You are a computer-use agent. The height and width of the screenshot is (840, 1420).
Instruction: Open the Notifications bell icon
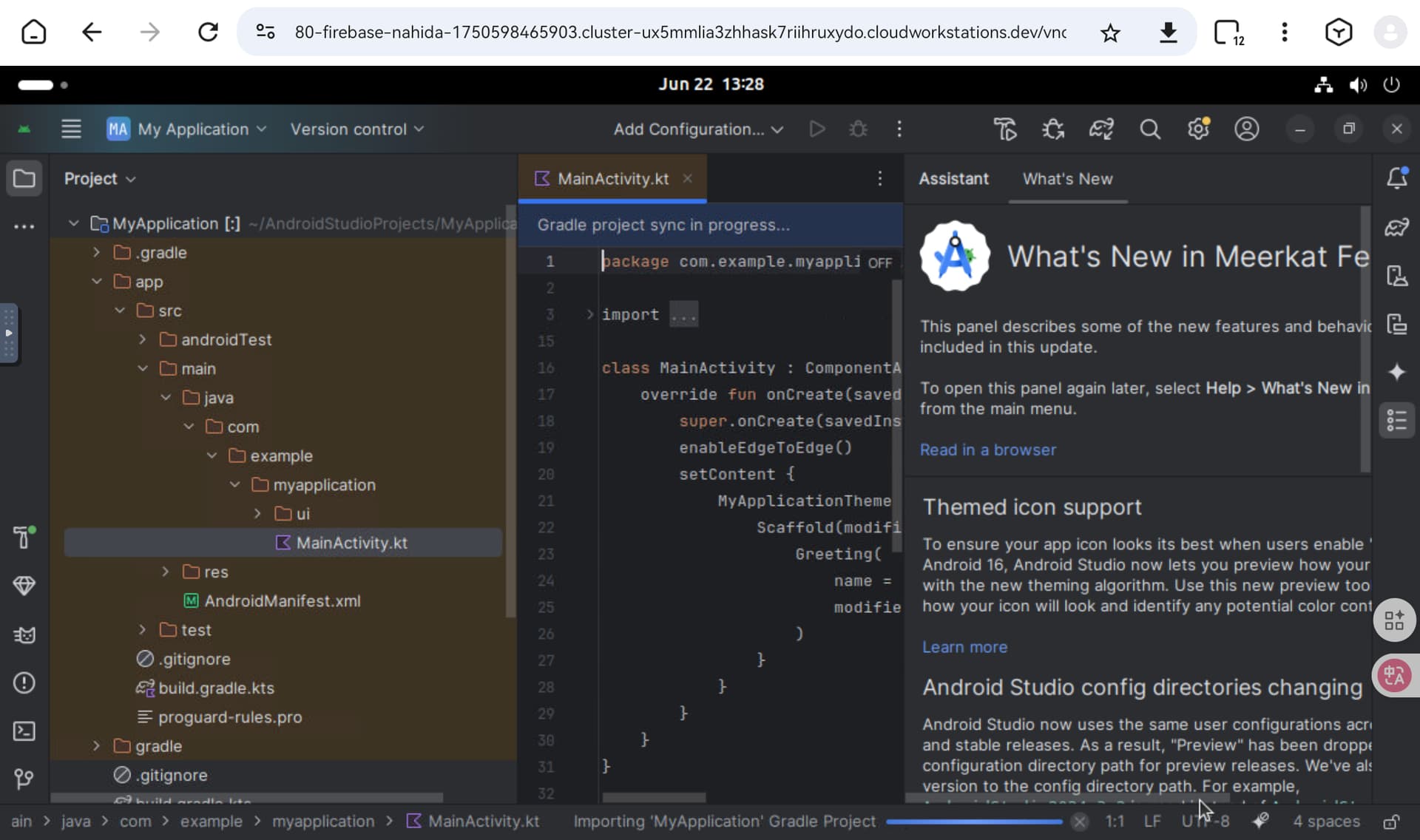(x=1396, y=178)
